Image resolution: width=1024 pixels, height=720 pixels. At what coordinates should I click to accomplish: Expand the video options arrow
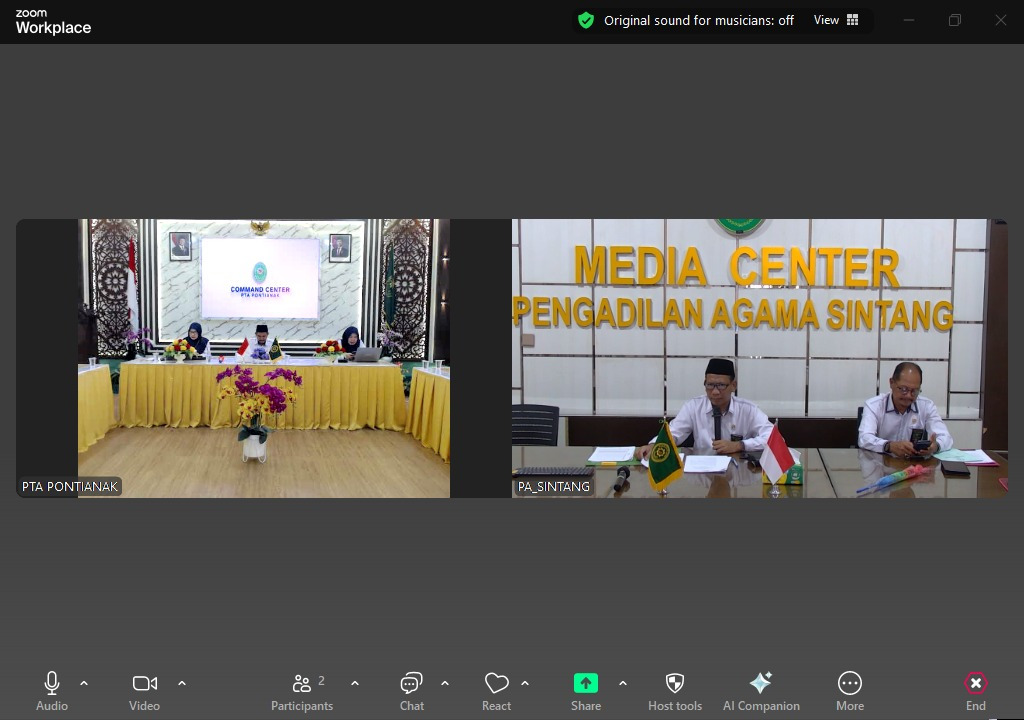point(182,683)
